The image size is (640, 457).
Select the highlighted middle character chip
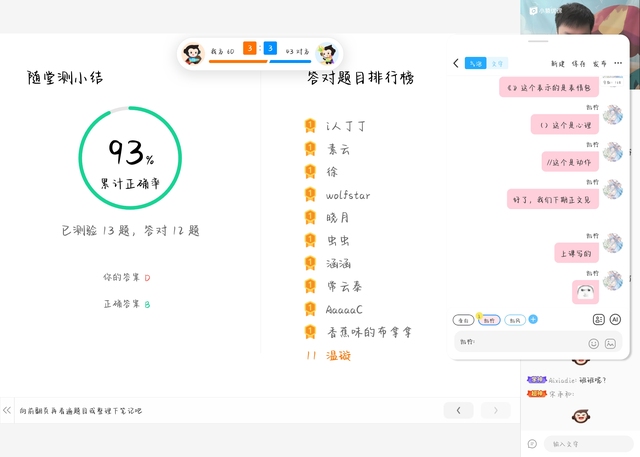pyautogui.click(x=489, y=320)
